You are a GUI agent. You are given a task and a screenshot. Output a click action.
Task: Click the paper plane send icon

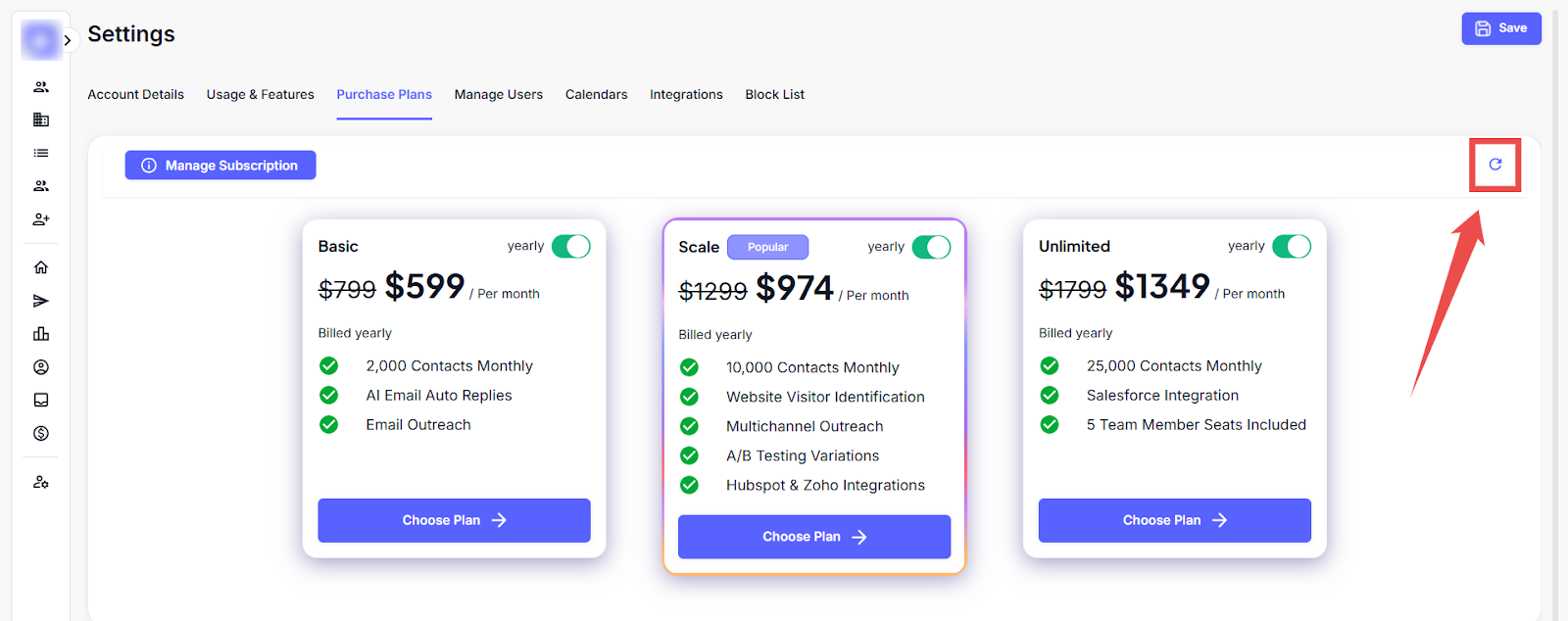pos(41,301)
